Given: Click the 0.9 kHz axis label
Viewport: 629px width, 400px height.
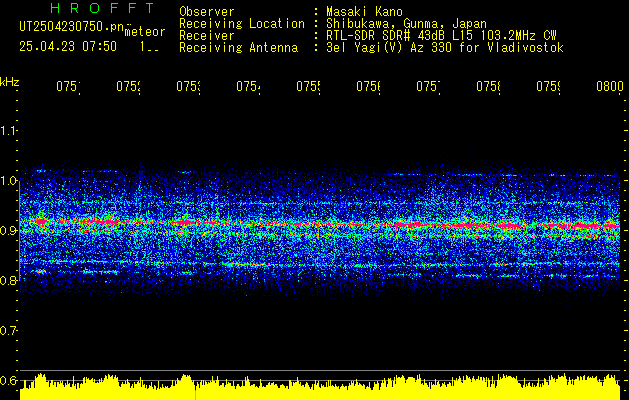Looking at the screenshot, I should click(8, 230).
